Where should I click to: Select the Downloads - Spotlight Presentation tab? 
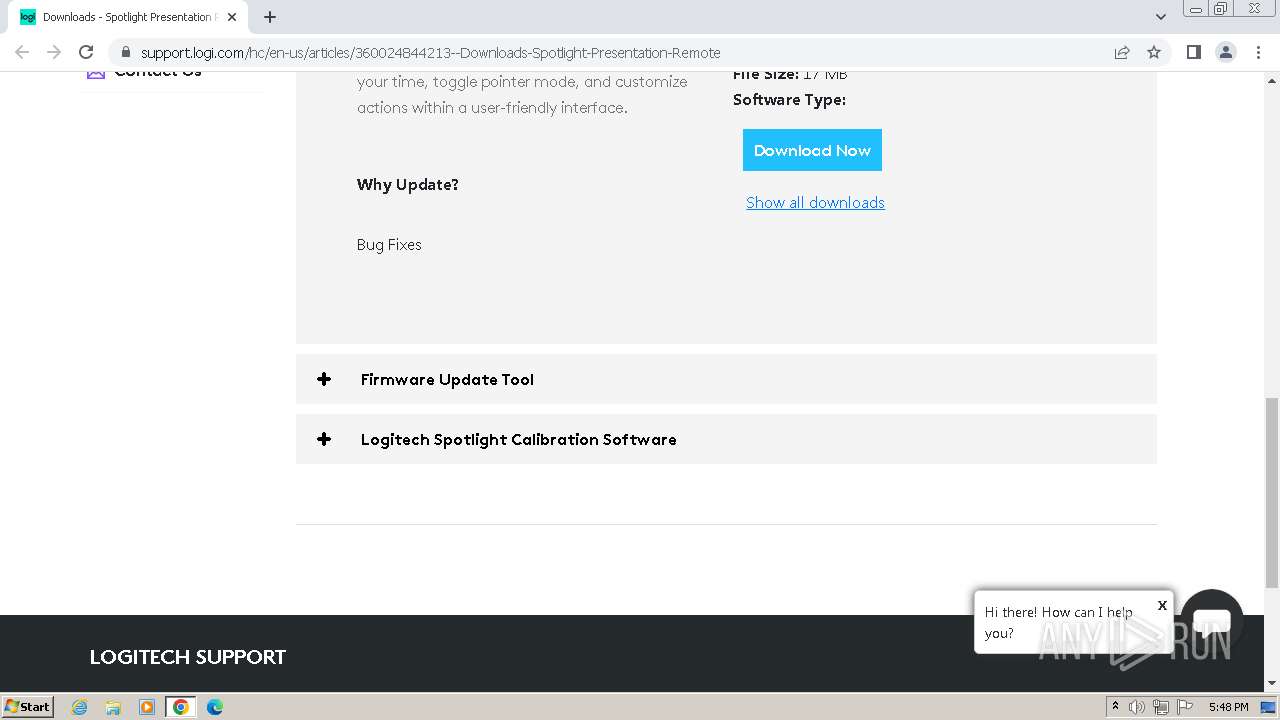[128, 17]
